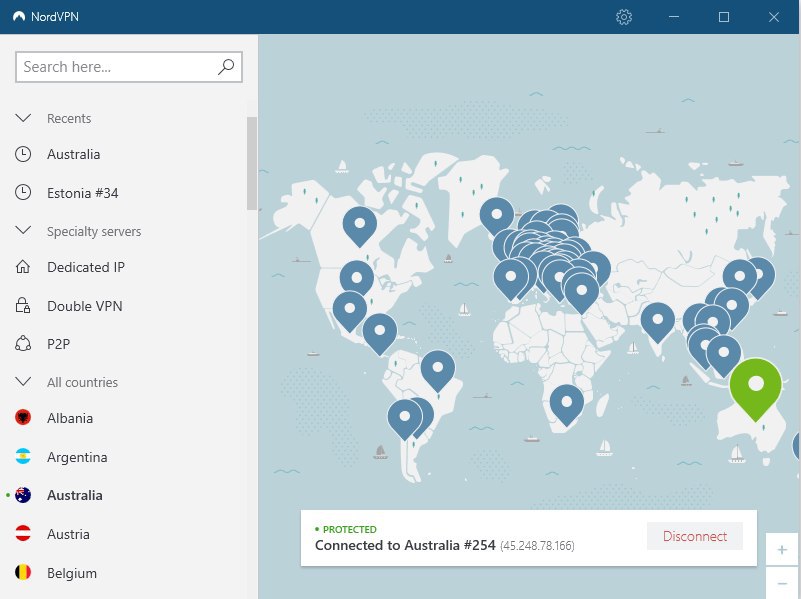This screenshot has width=801, height=599.
Task: Connect to Argentina in country list
Action: pos(77,457)
